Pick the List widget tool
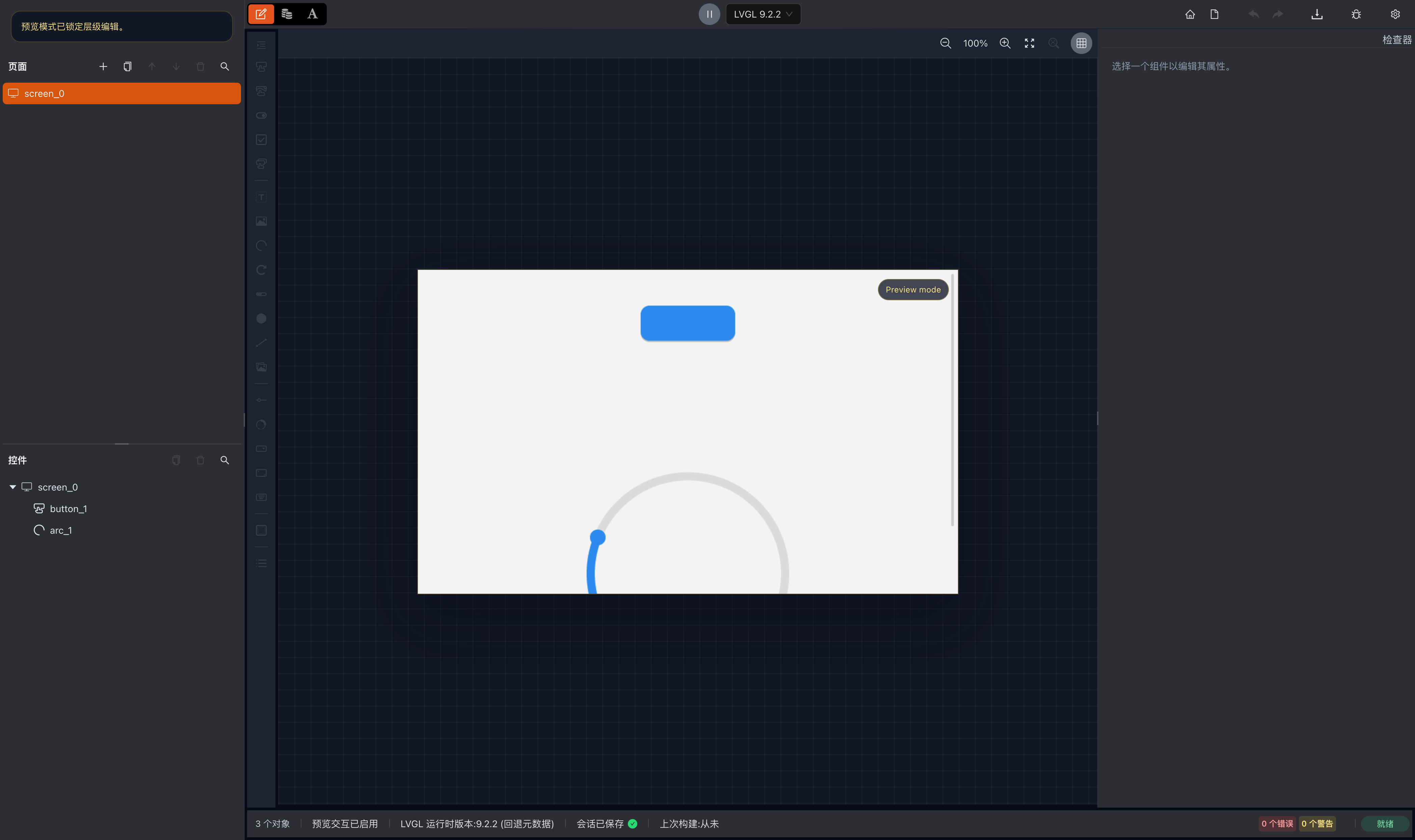 [261, 563]
